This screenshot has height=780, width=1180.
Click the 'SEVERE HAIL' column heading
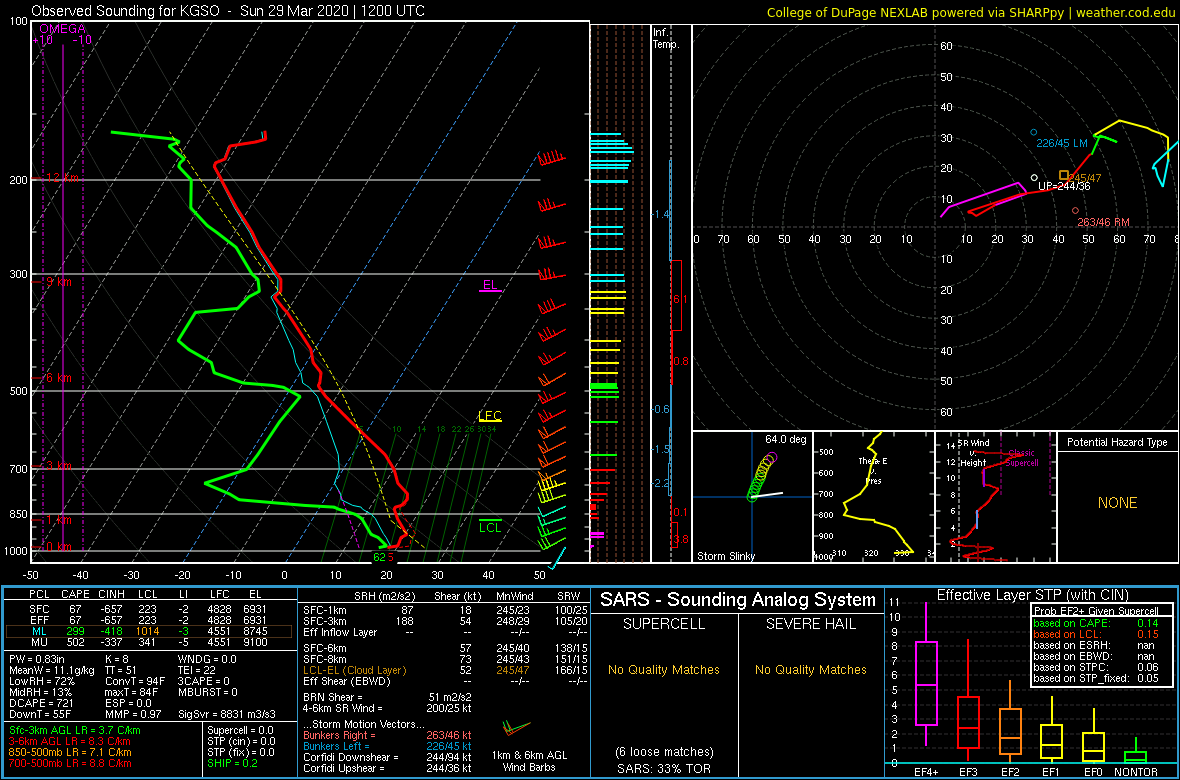[811, 624]
